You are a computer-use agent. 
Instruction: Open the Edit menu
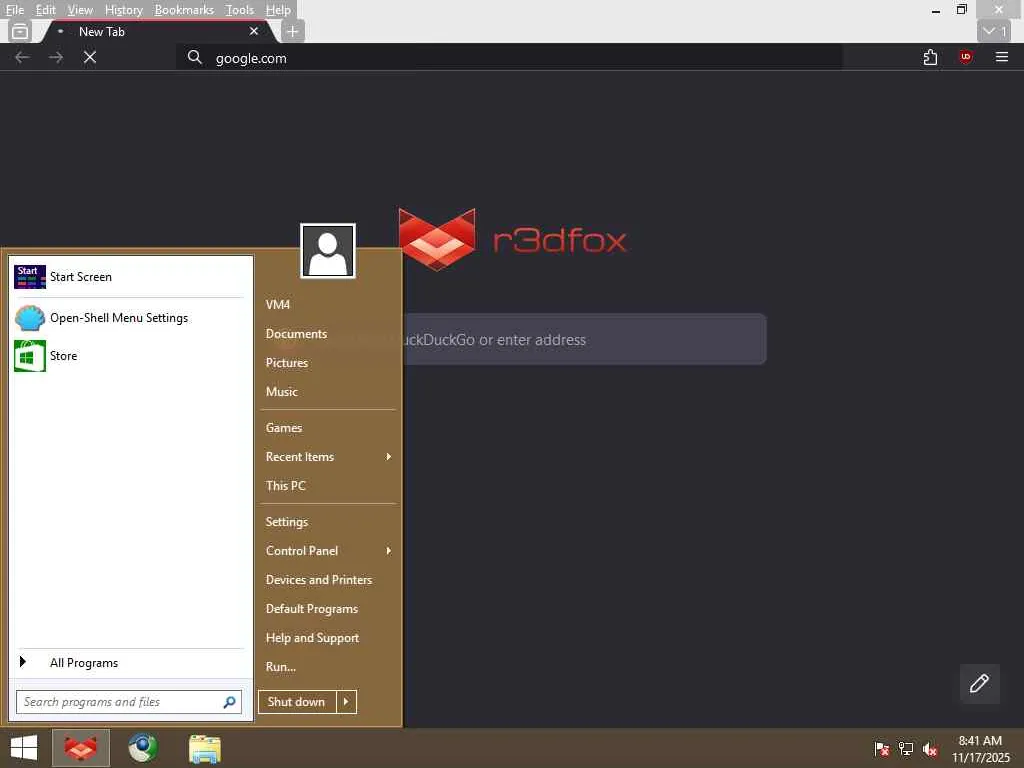coord(45,10)
